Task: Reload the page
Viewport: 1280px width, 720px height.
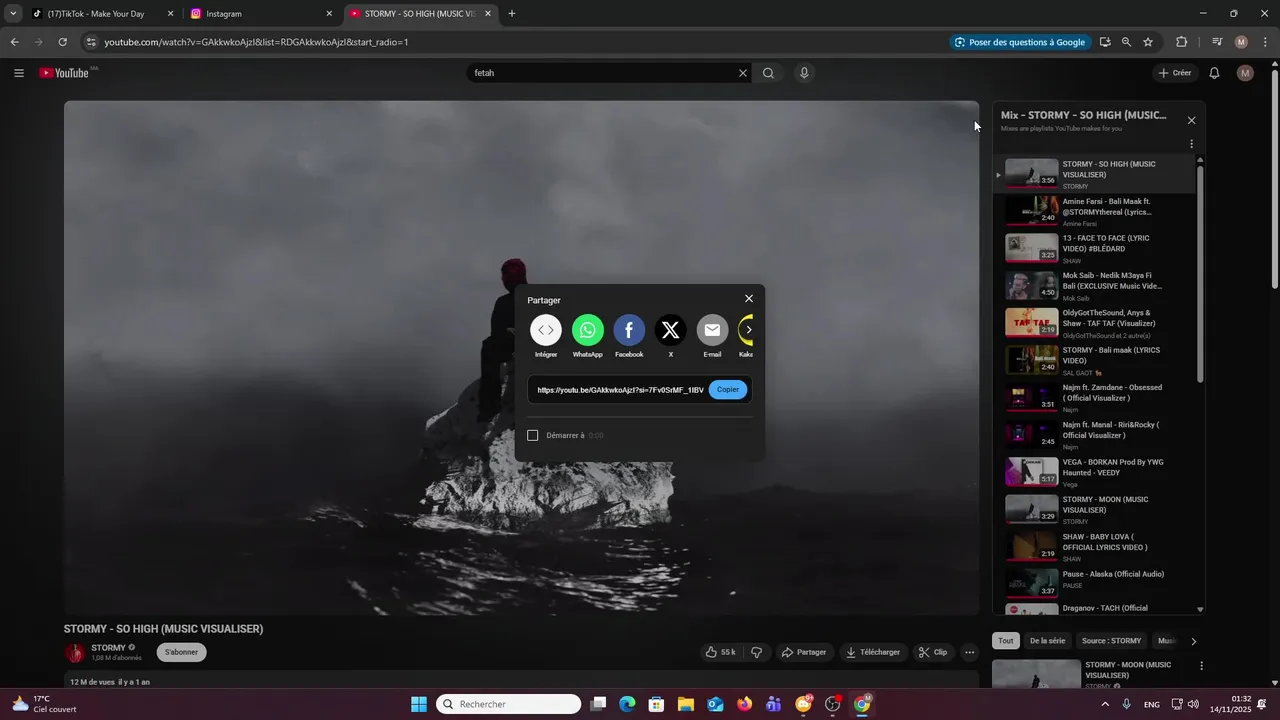Action: [62, 42]
